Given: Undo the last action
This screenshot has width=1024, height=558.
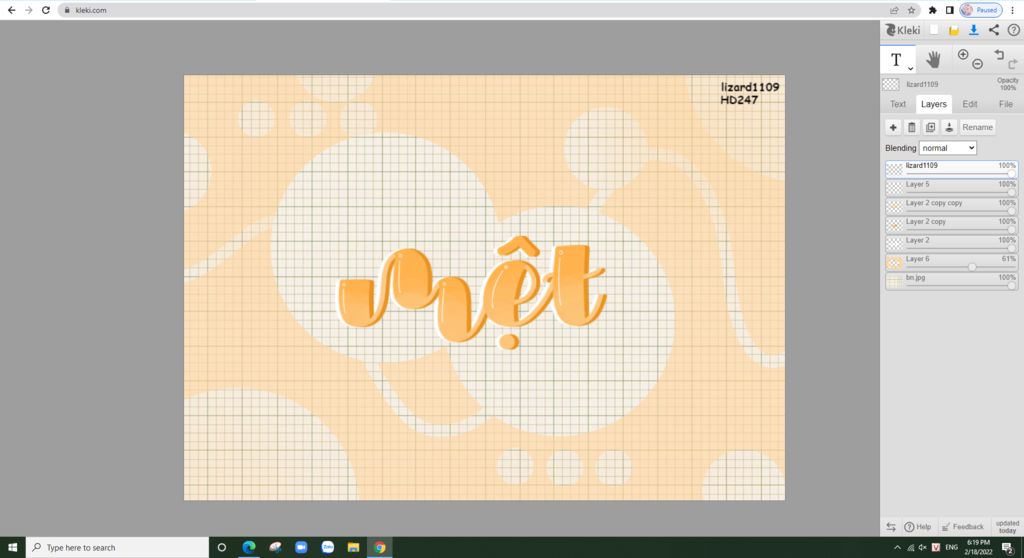Looking at the screenshot, I should (999, 55).
